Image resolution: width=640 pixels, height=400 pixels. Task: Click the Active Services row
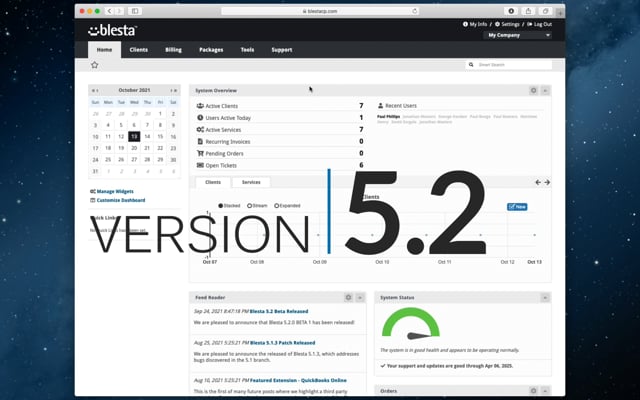click(x=280, y=129)
